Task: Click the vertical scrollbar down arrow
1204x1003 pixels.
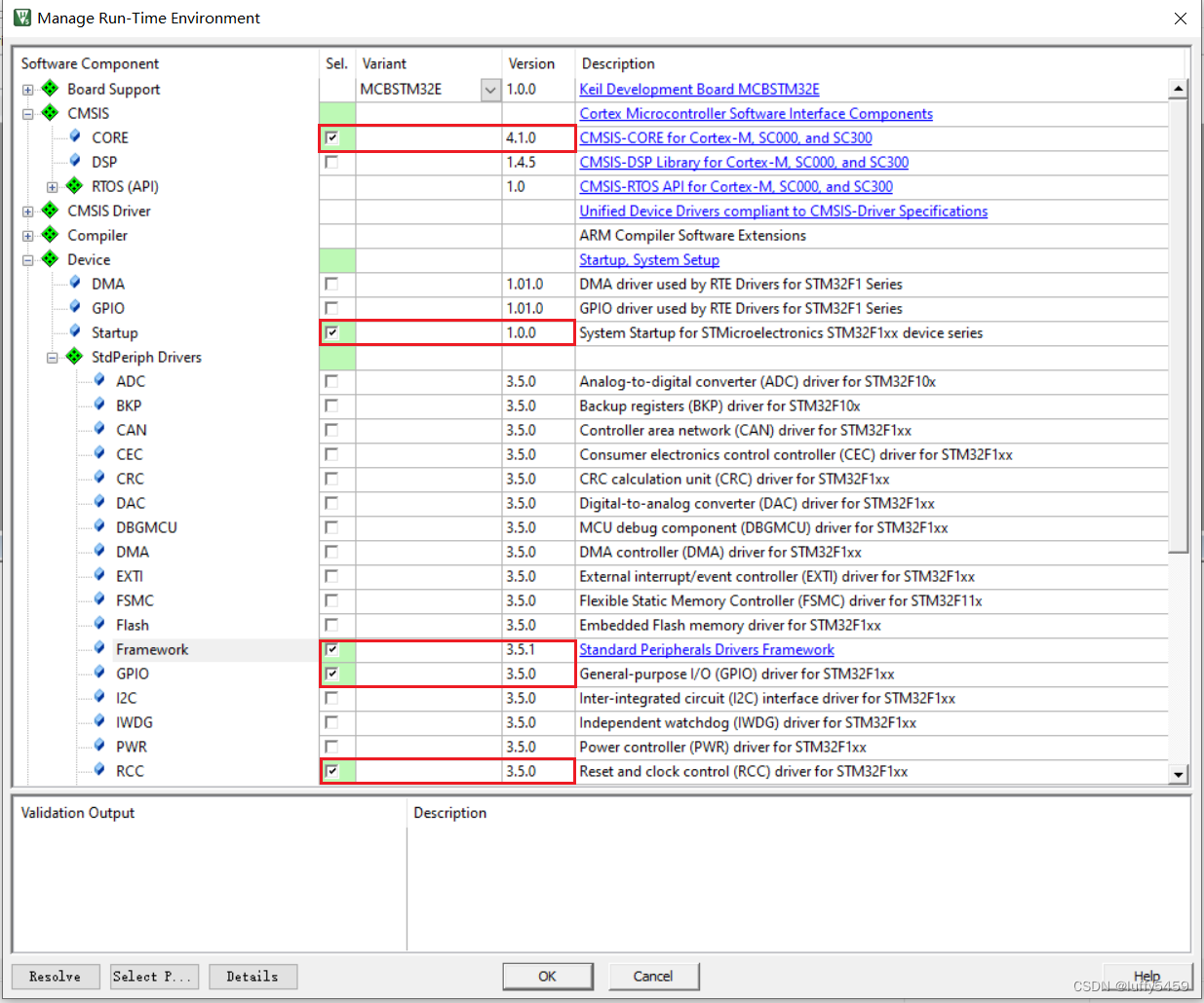Action: pos(1179,774)
